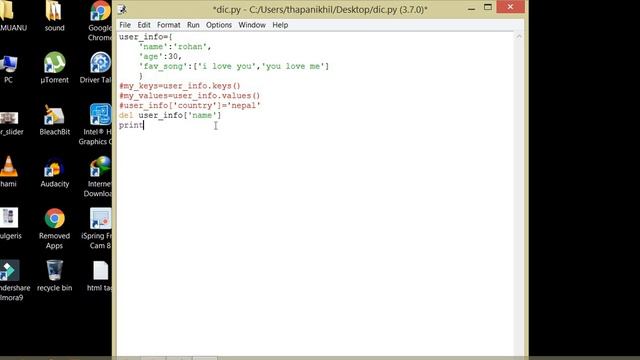
Task: Open the Options menu
Action: click(219, 25)
